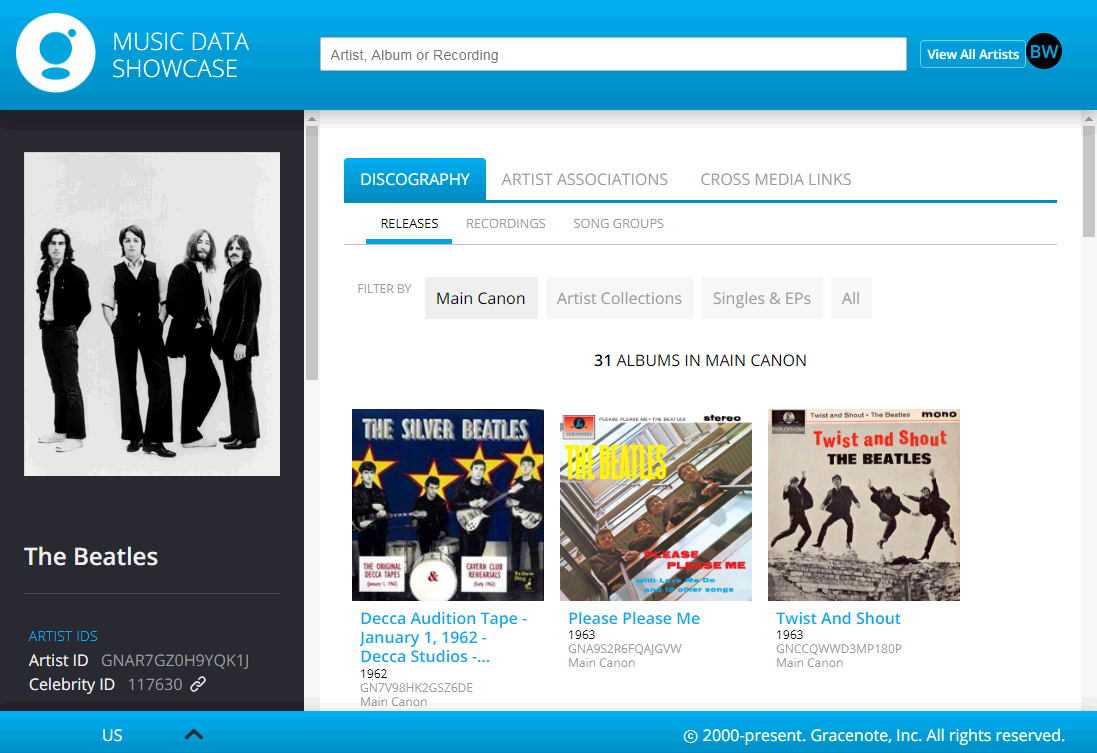Open the Cross Media Links tab
This screenshot has width=1097, height=753.
coord(775,180)
